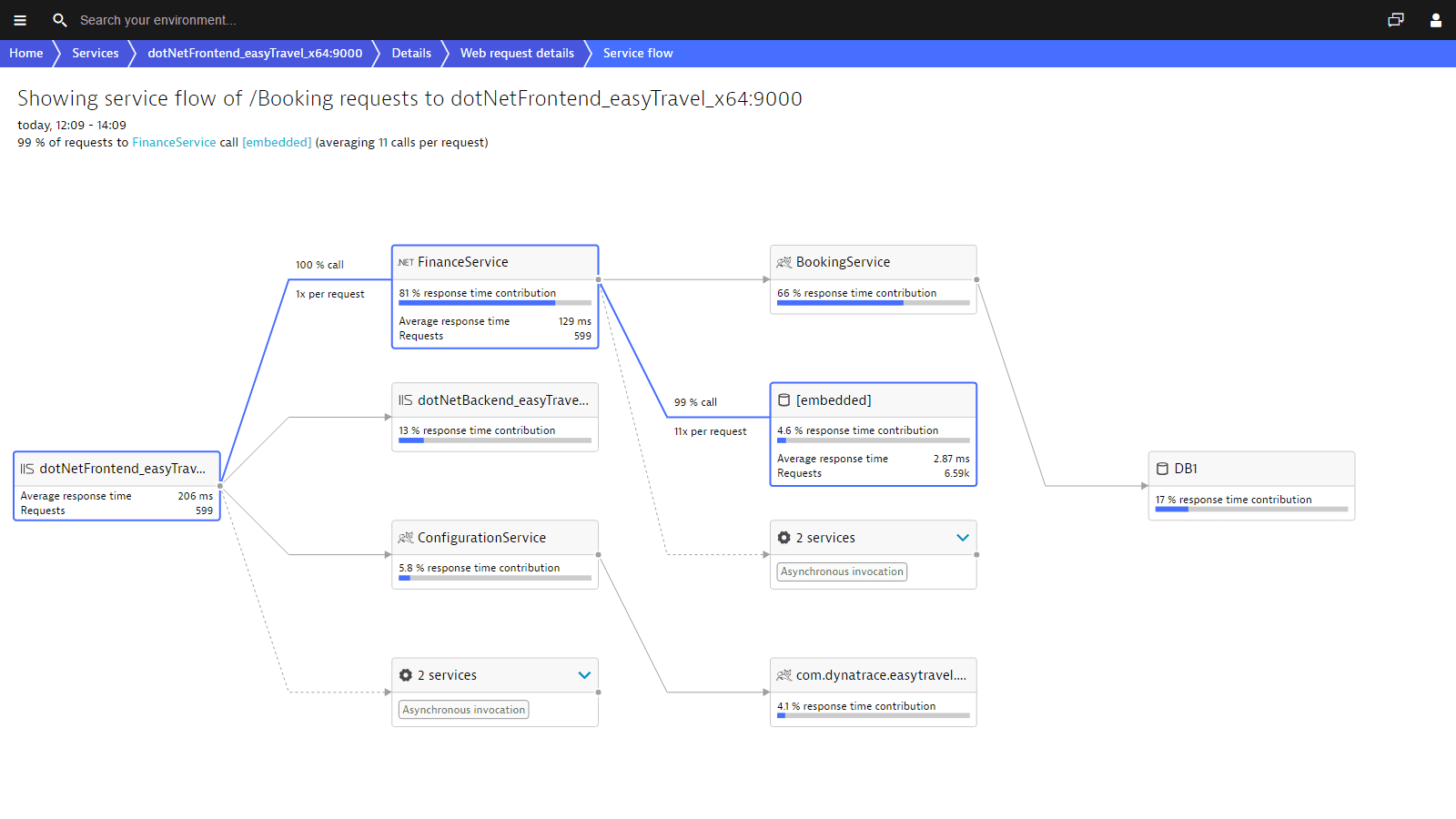The image size is (1456, 819).
Task: Click [embedded] 4.6 % contribution bar
Action: click(x=874, y=440)
